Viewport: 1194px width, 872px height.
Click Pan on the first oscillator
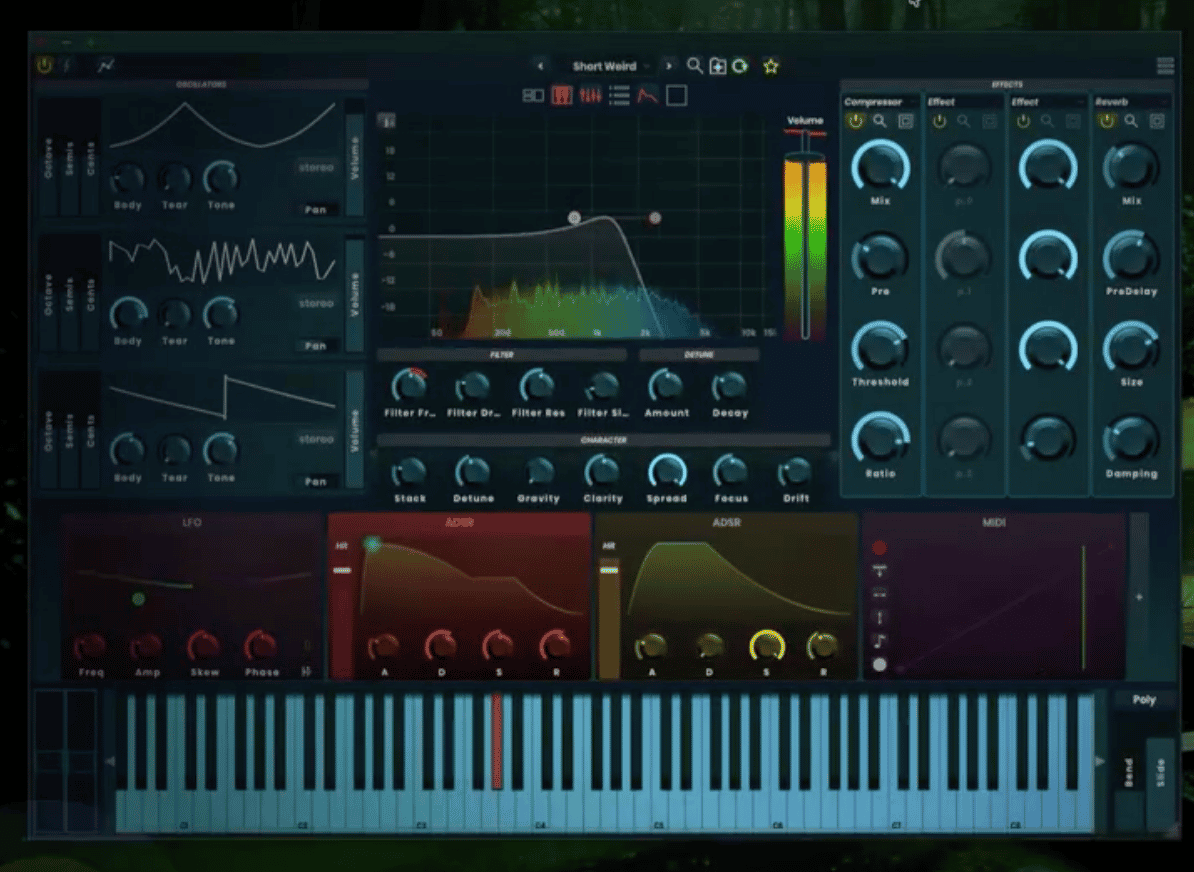(315, 209)
